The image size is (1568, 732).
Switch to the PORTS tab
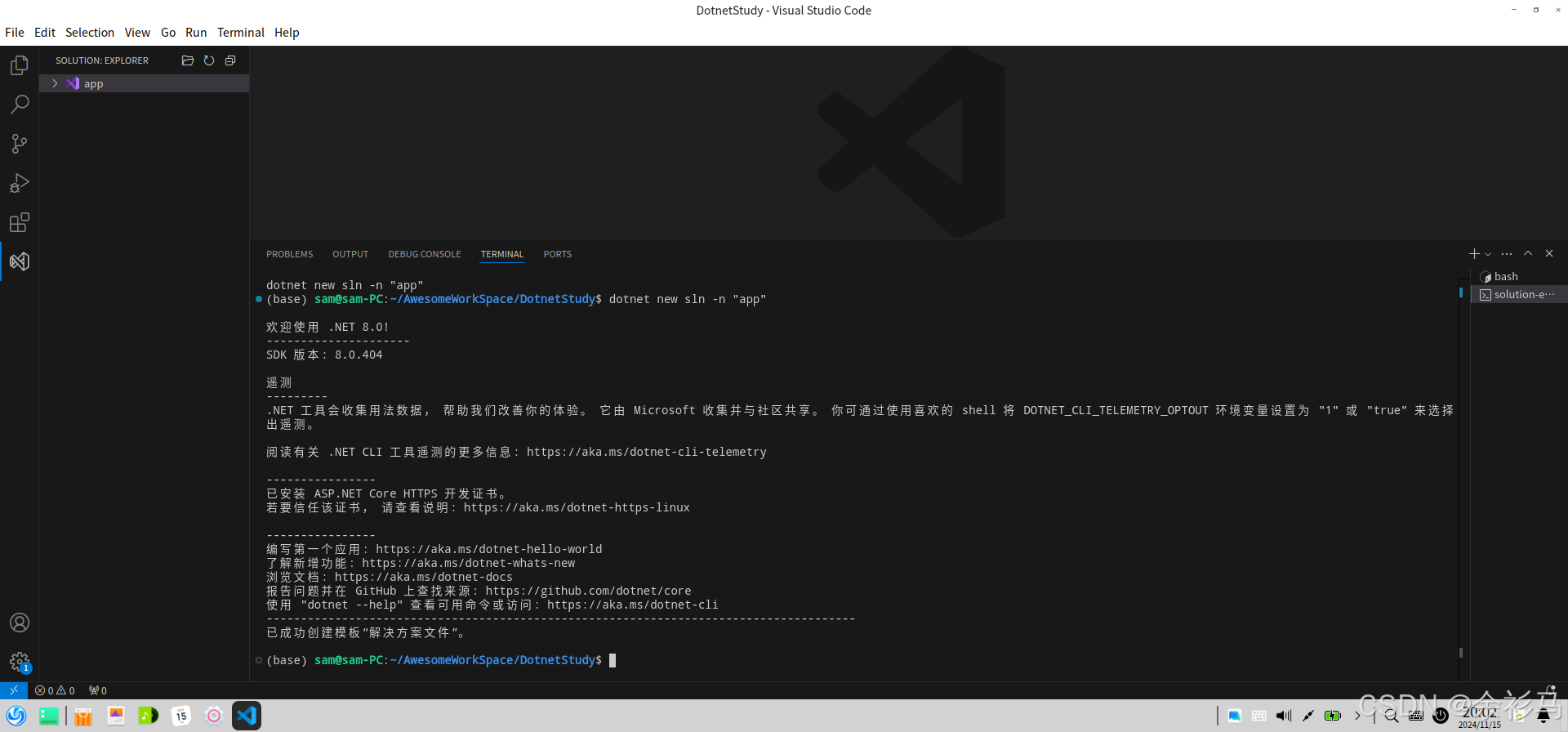pos(558,254)
